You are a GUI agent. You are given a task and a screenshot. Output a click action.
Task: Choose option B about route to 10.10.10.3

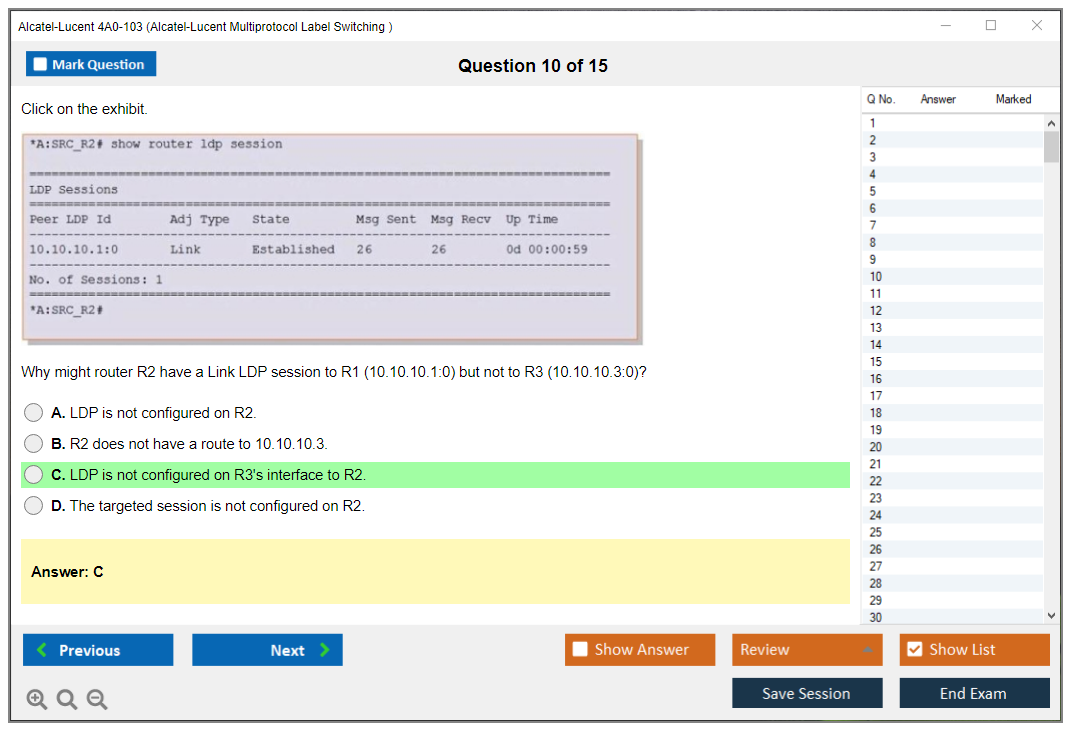click(34, 444)
